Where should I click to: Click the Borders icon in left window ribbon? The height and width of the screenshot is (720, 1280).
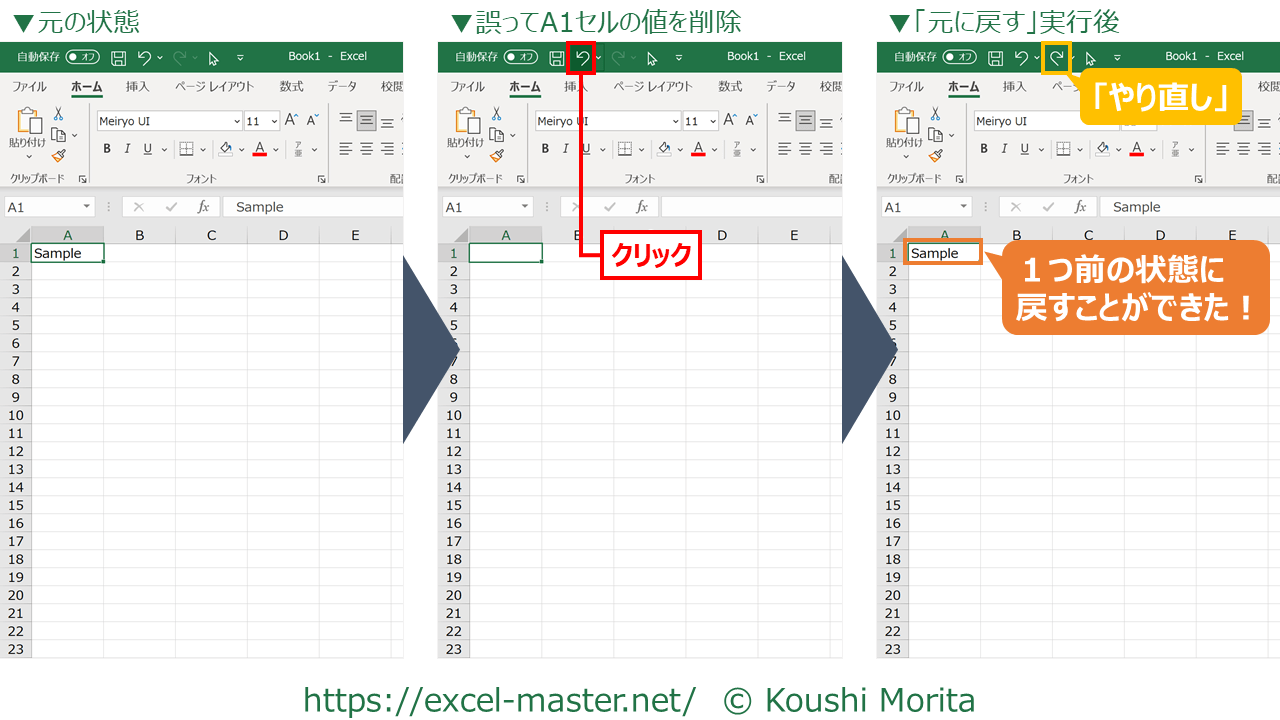coord(186,149)
